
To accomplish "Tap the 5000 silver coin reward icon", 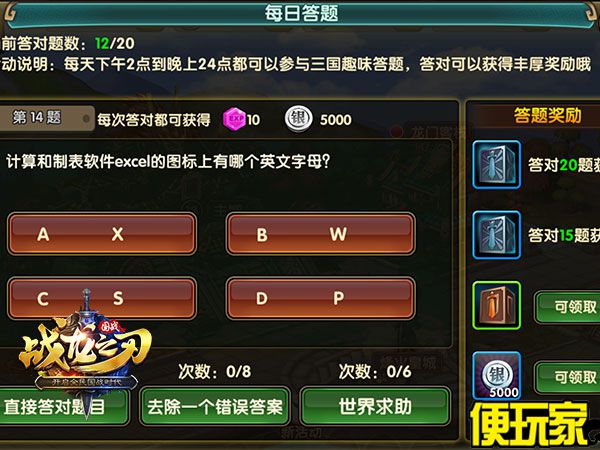I will (496, 376).
